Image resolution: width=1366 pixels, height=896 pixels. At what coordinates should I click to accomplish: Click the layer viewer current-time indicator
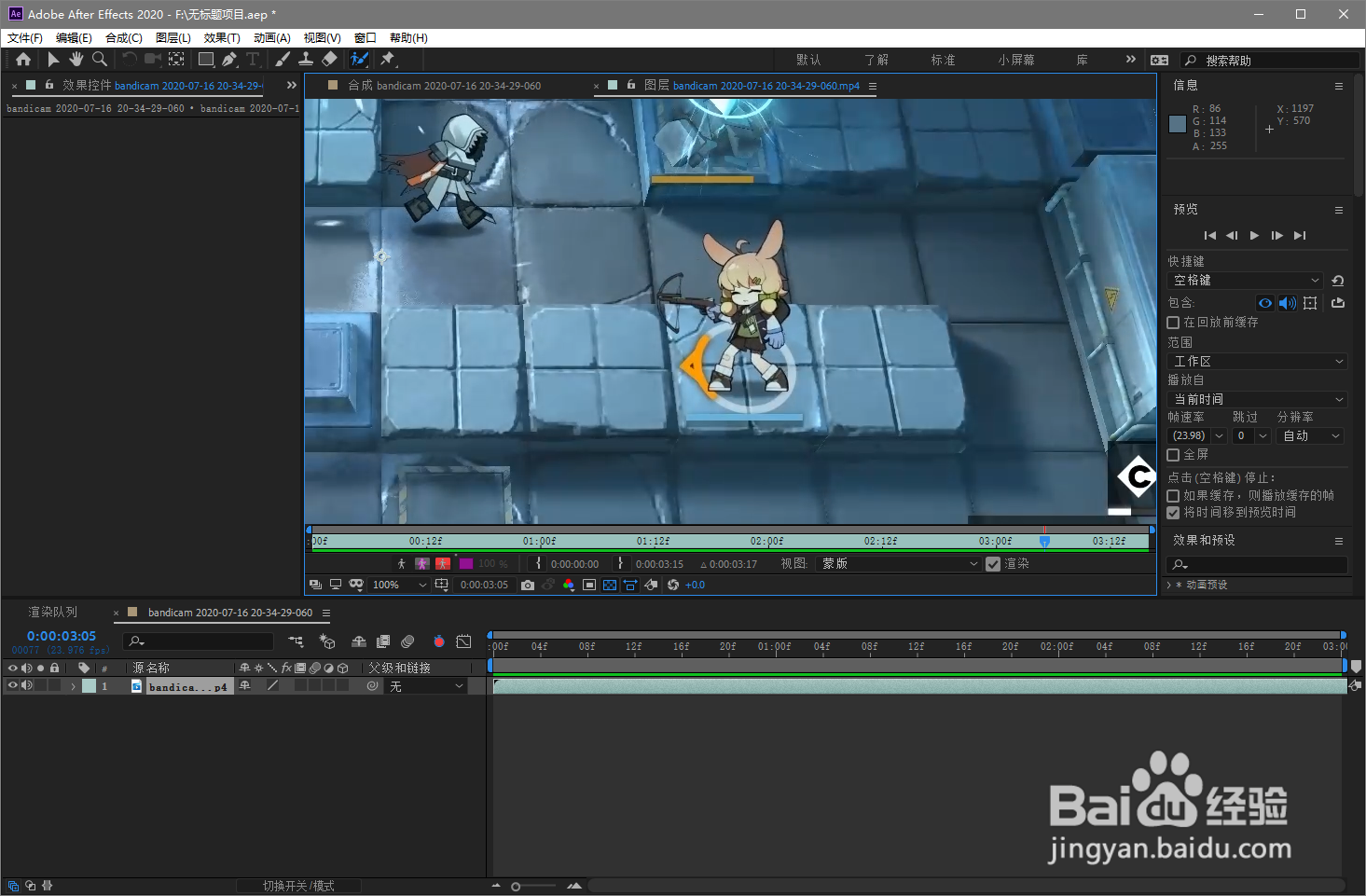point(1044,541)
